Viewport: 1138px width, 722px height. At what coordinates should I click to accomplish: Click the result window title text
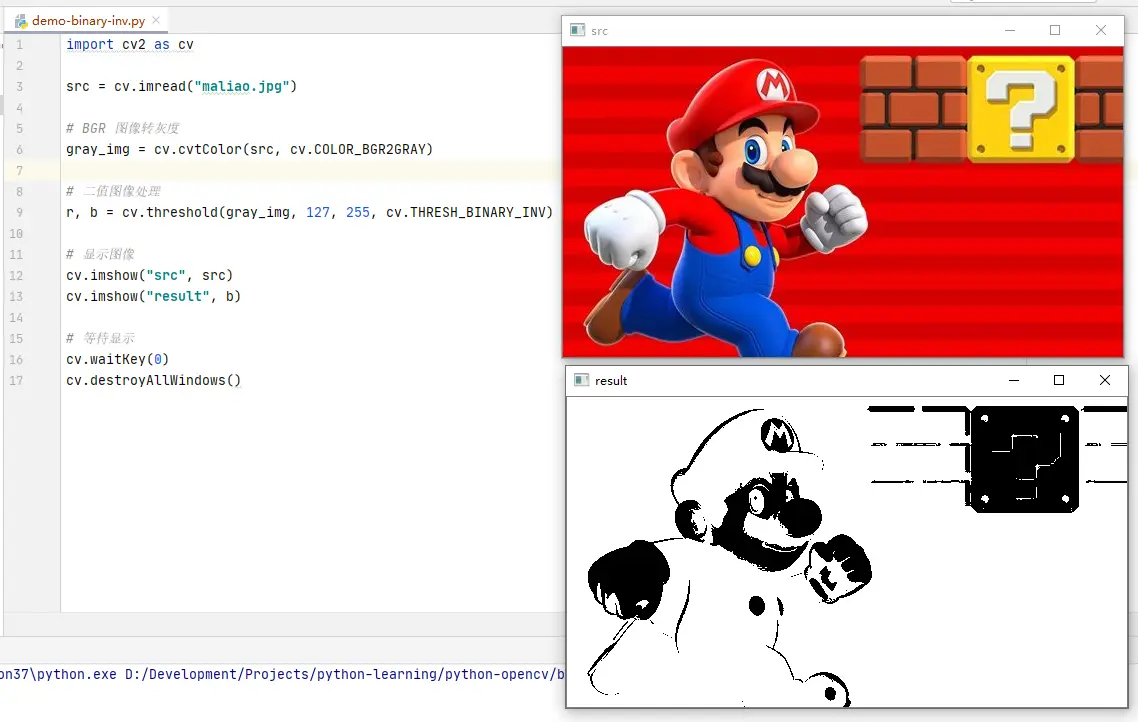(x=611, y=381)
